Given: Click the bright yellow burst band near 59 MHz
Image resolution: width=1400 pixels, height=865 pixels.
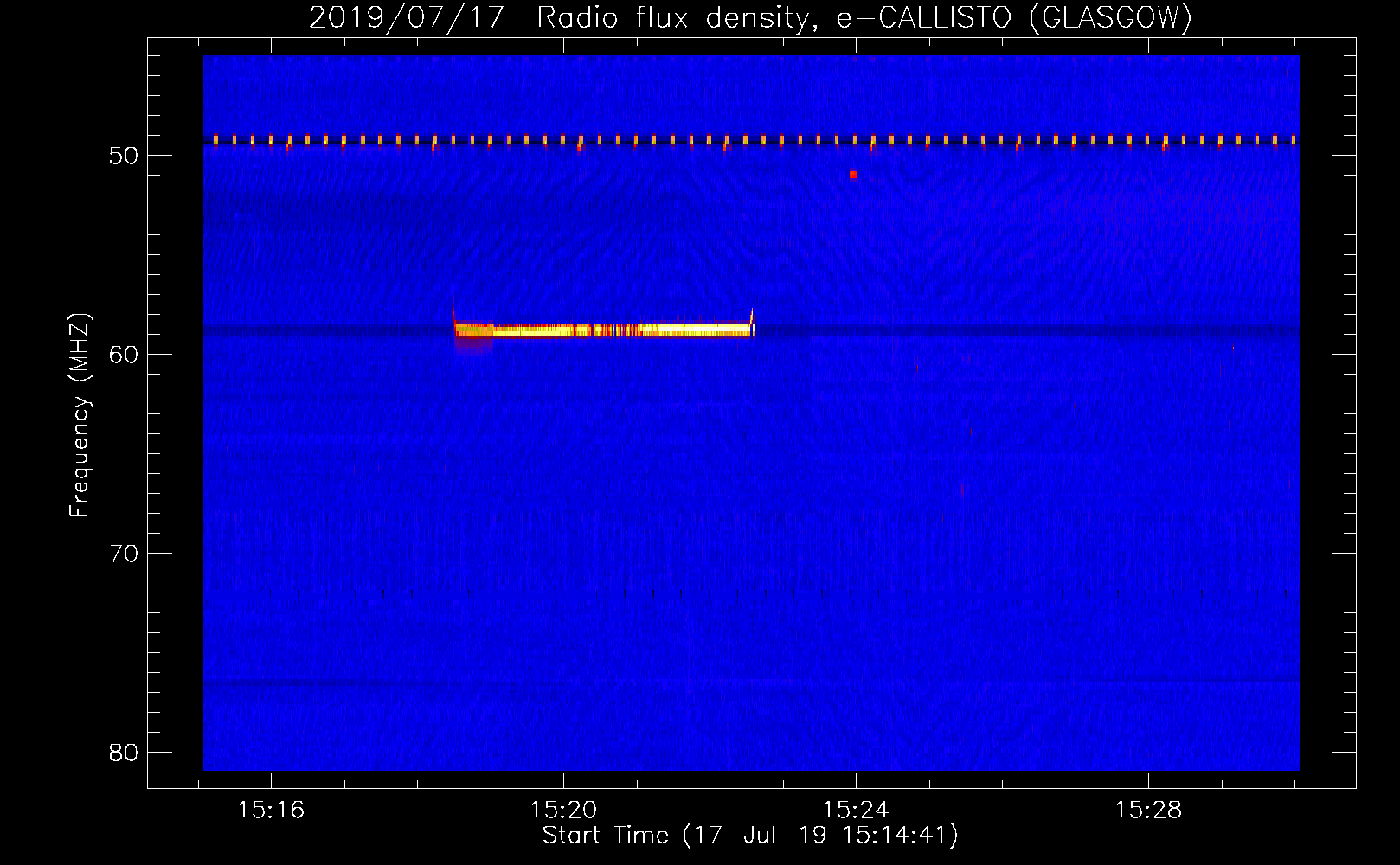Looking at the screenshot, I should tap(605, 330).
